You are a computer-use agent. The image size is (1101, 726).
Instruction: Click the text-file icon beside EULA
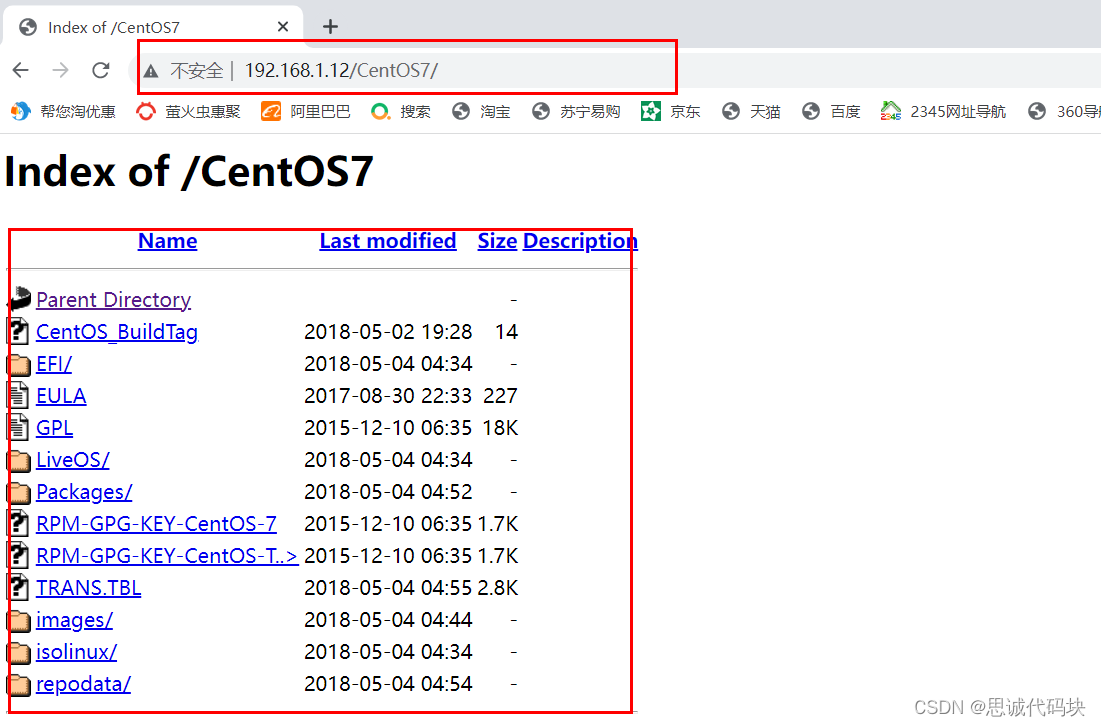tap(19, 395)
